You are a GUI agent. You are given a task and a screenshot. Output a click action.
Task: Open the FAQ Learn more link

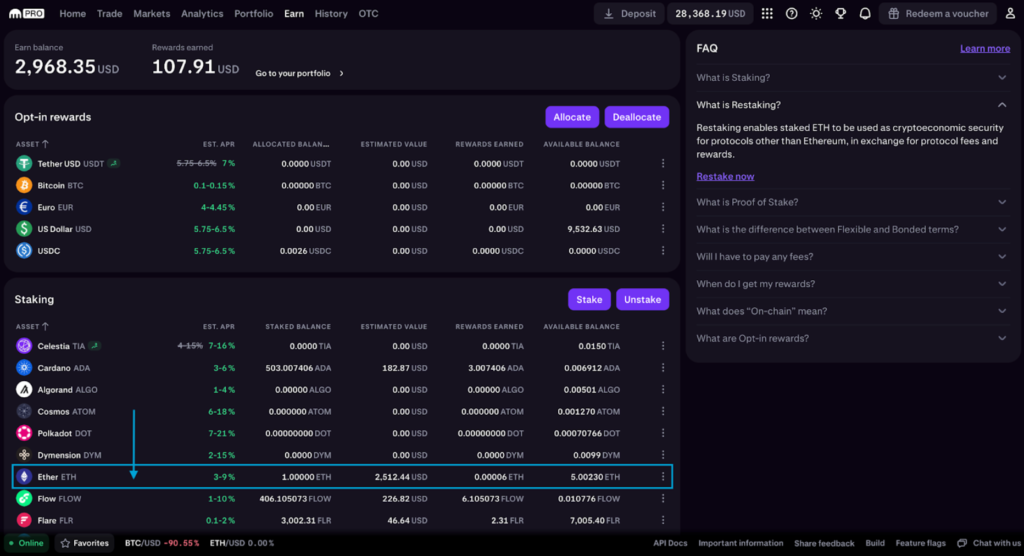(985, 48)
